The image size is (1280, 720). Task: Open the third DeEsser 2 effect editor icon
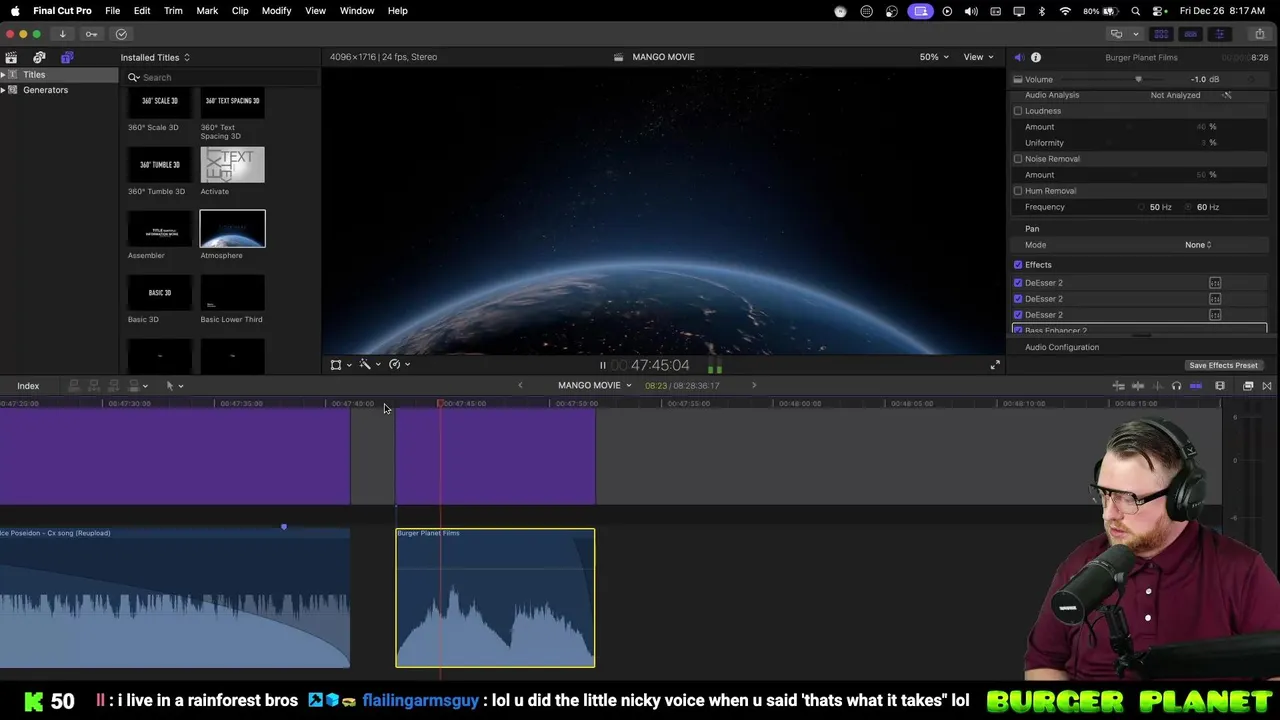tap(1215, 315)
